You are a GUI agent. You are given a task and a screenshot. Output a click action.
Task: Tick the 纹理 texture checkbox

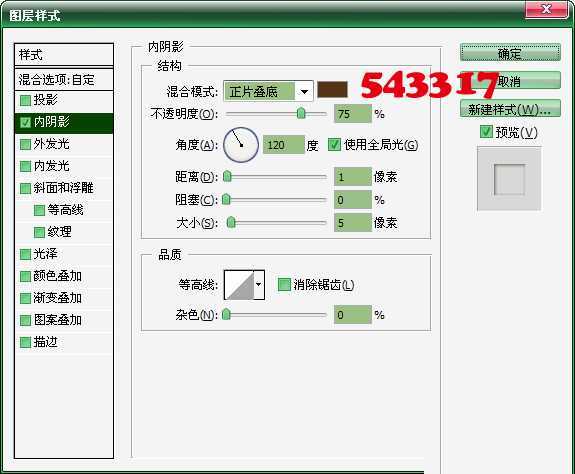(x=39, y=232)
